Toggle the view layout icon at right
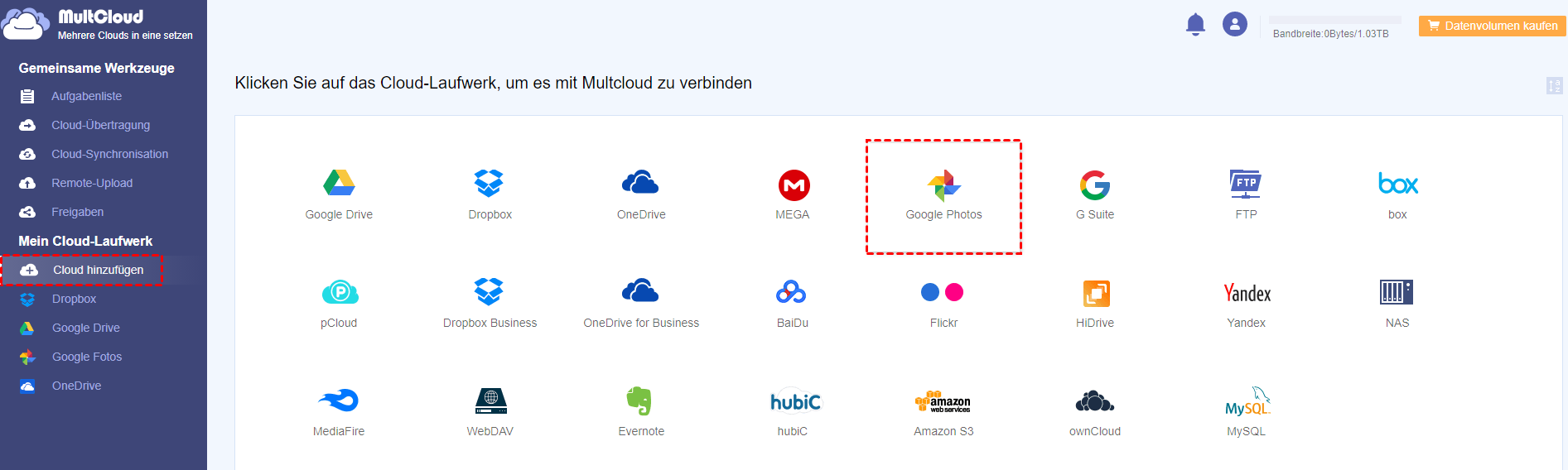Image resolution: width=1568 pixels, height=470 pixels. [1554, 85]
